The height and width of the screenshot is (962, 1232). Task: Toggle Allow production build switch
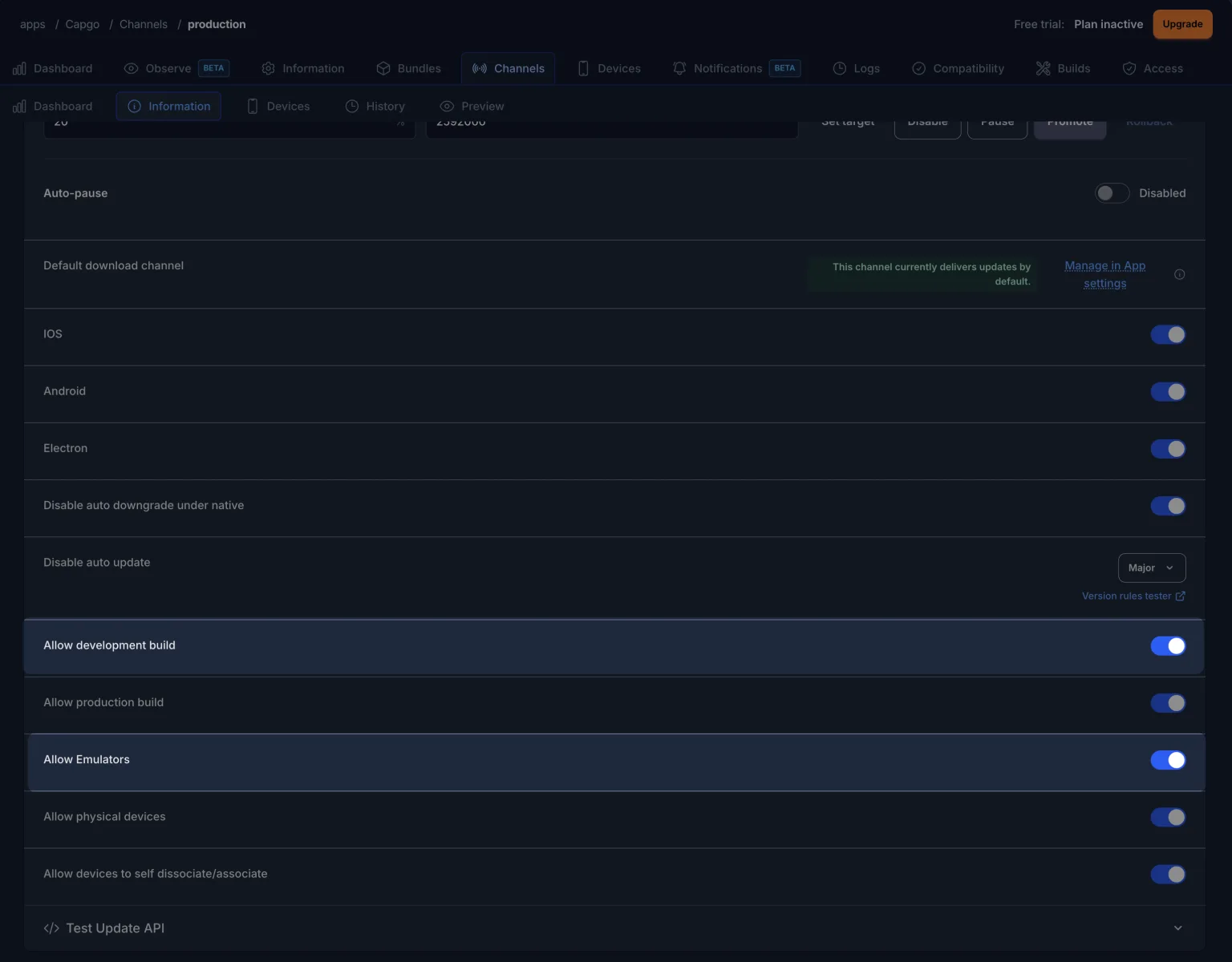coord(1168,703)
